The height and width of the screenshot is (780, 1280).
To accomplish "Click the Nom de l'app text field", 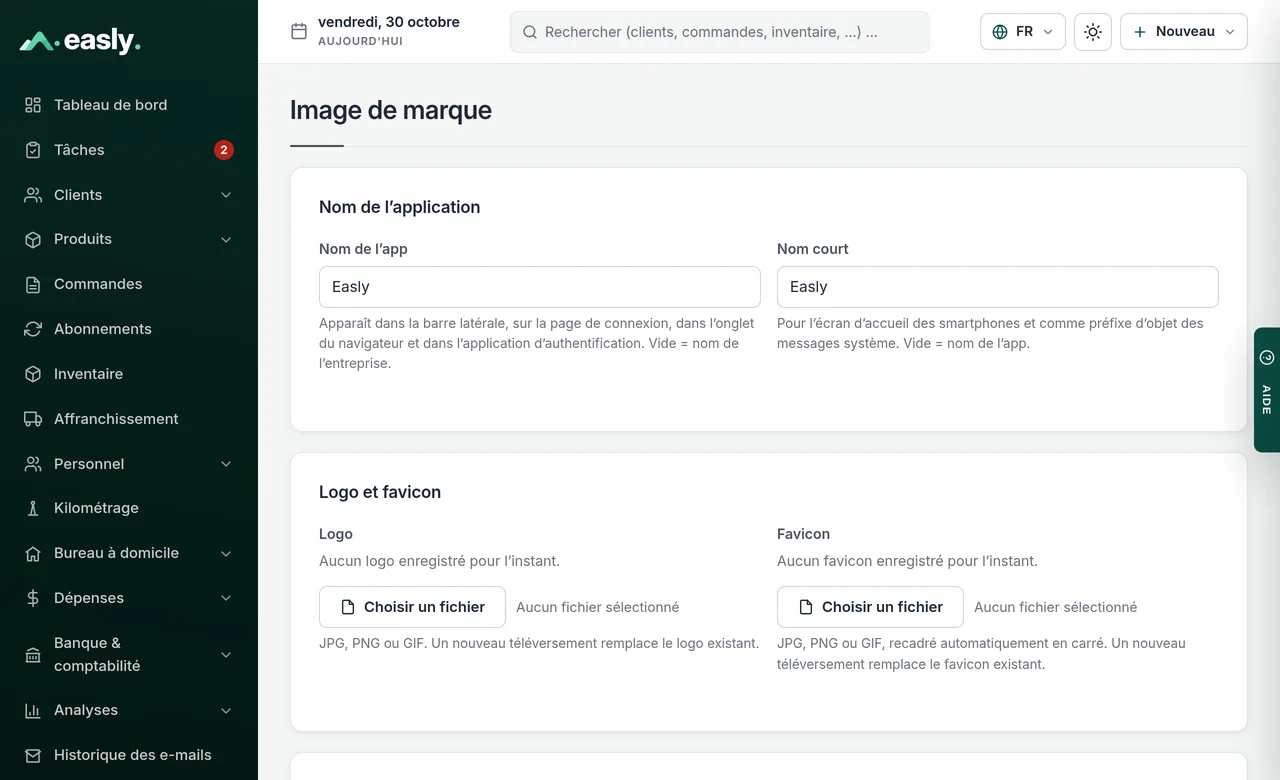I will pos(540,287).
